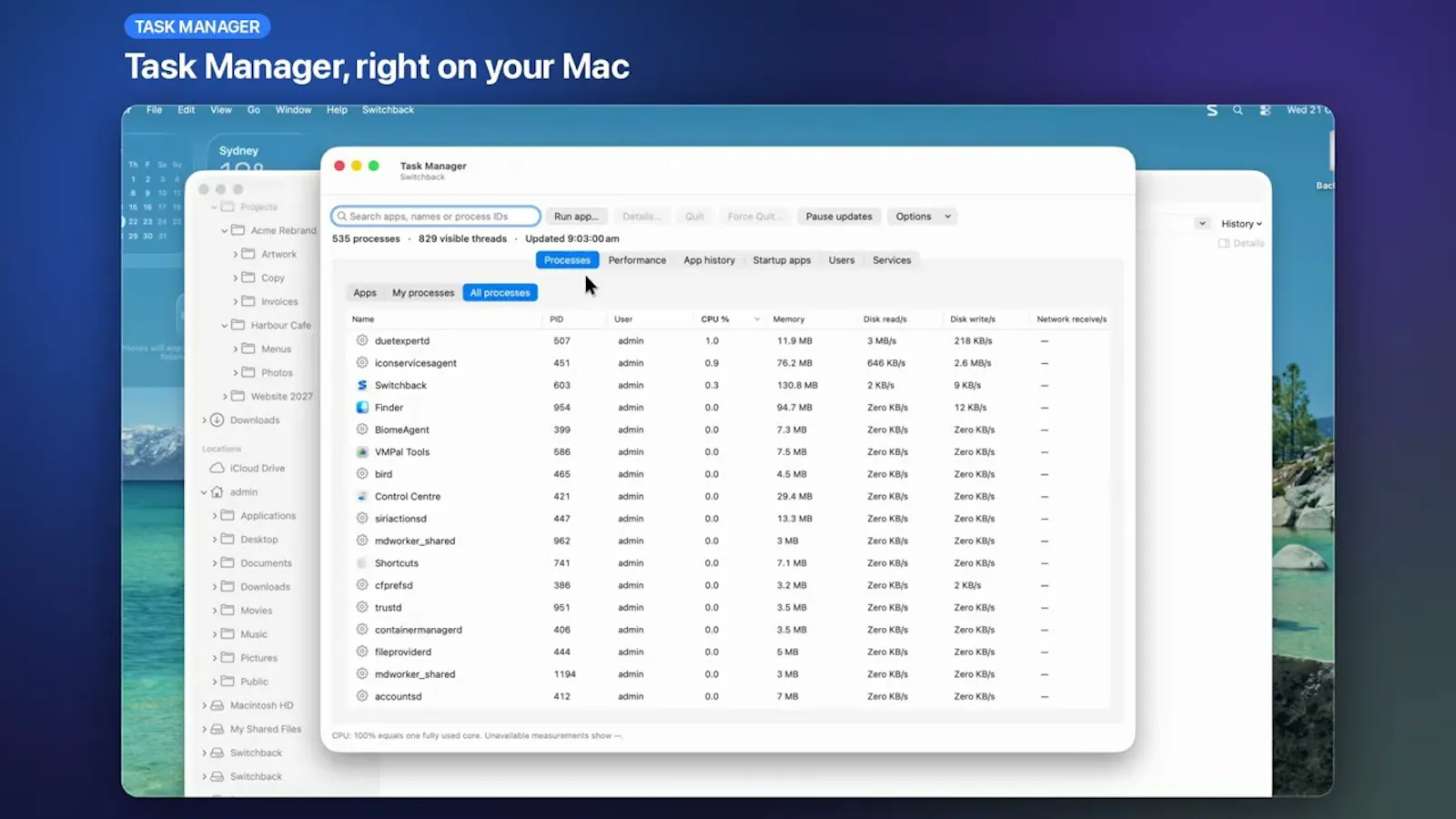The height and width of the screenshot is (819, 1456).
Task: Click the Downloads arrow icon in Finder sidebar
Action: [x=217, y=420]
